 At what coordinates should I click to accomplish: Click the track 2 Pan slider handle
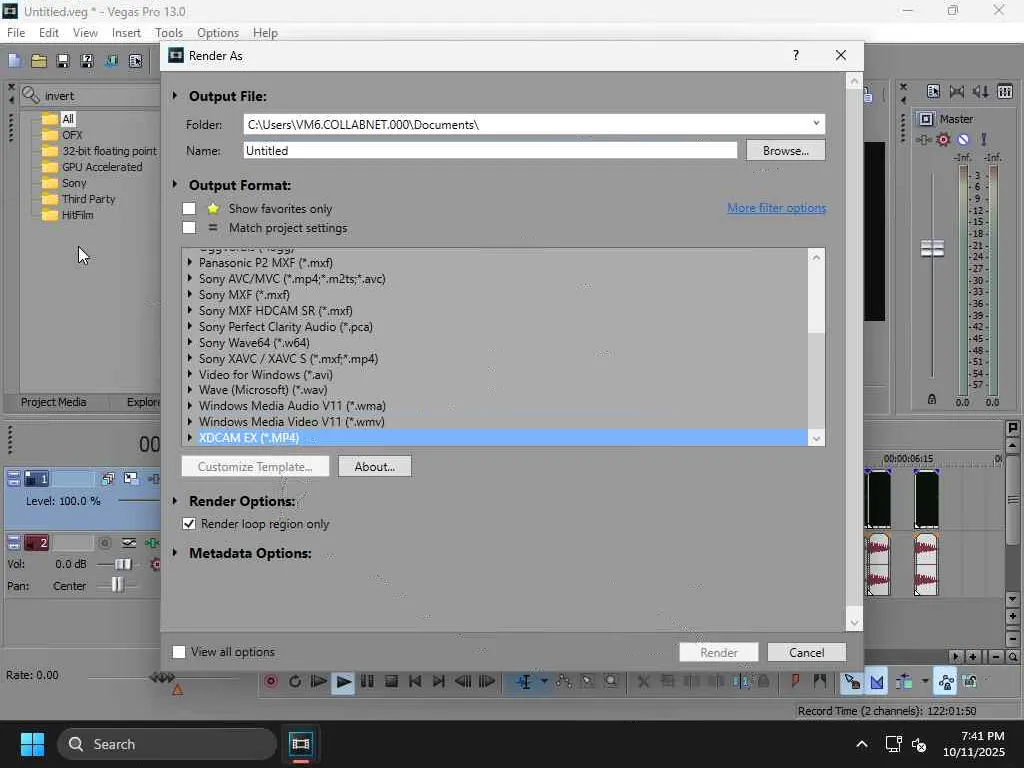pos(117,584)
